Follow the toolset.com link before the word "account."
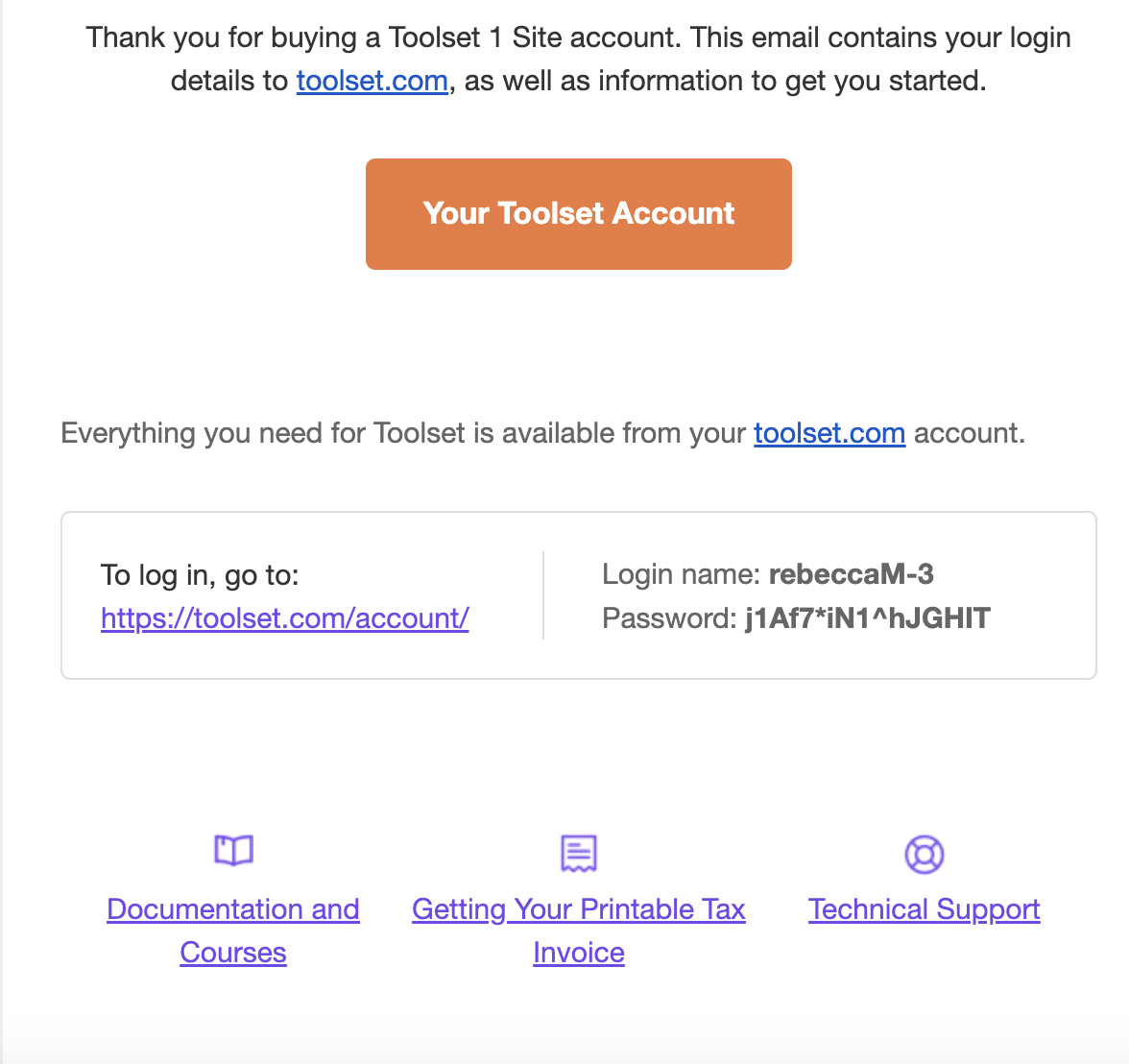Screen dimensions: 1129x1064 tap(829, 433)
